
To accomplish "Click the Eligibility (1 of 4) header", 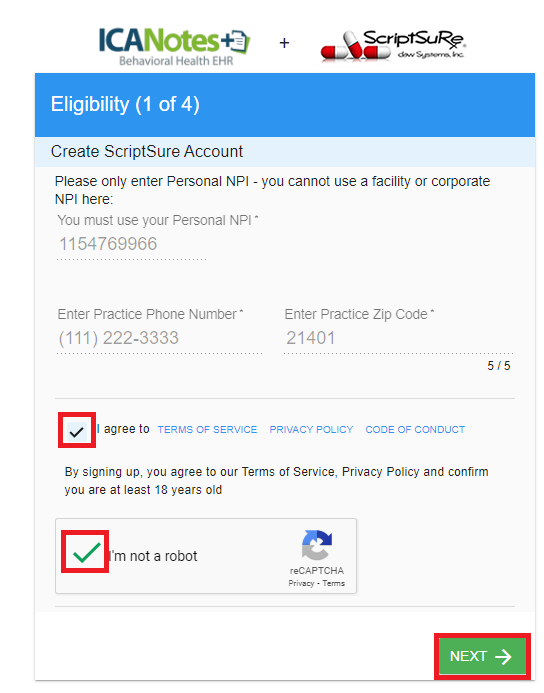I will coord(126,105).
